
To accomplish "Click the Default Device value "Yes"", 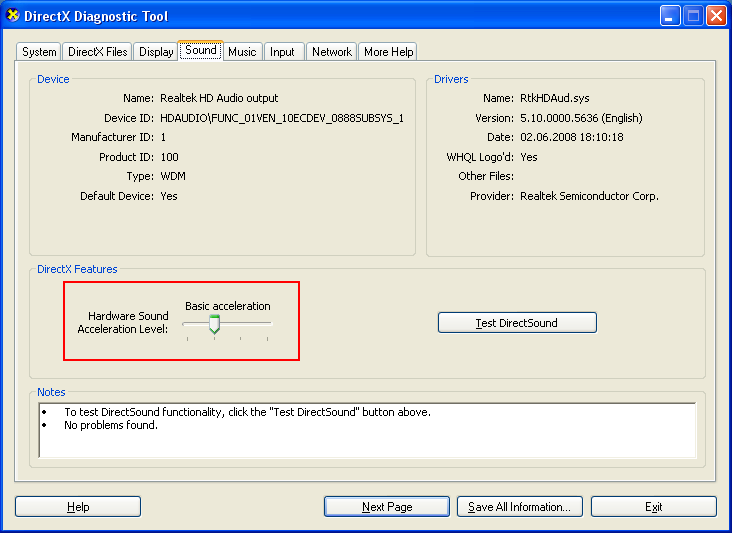I will click(169, 196).
